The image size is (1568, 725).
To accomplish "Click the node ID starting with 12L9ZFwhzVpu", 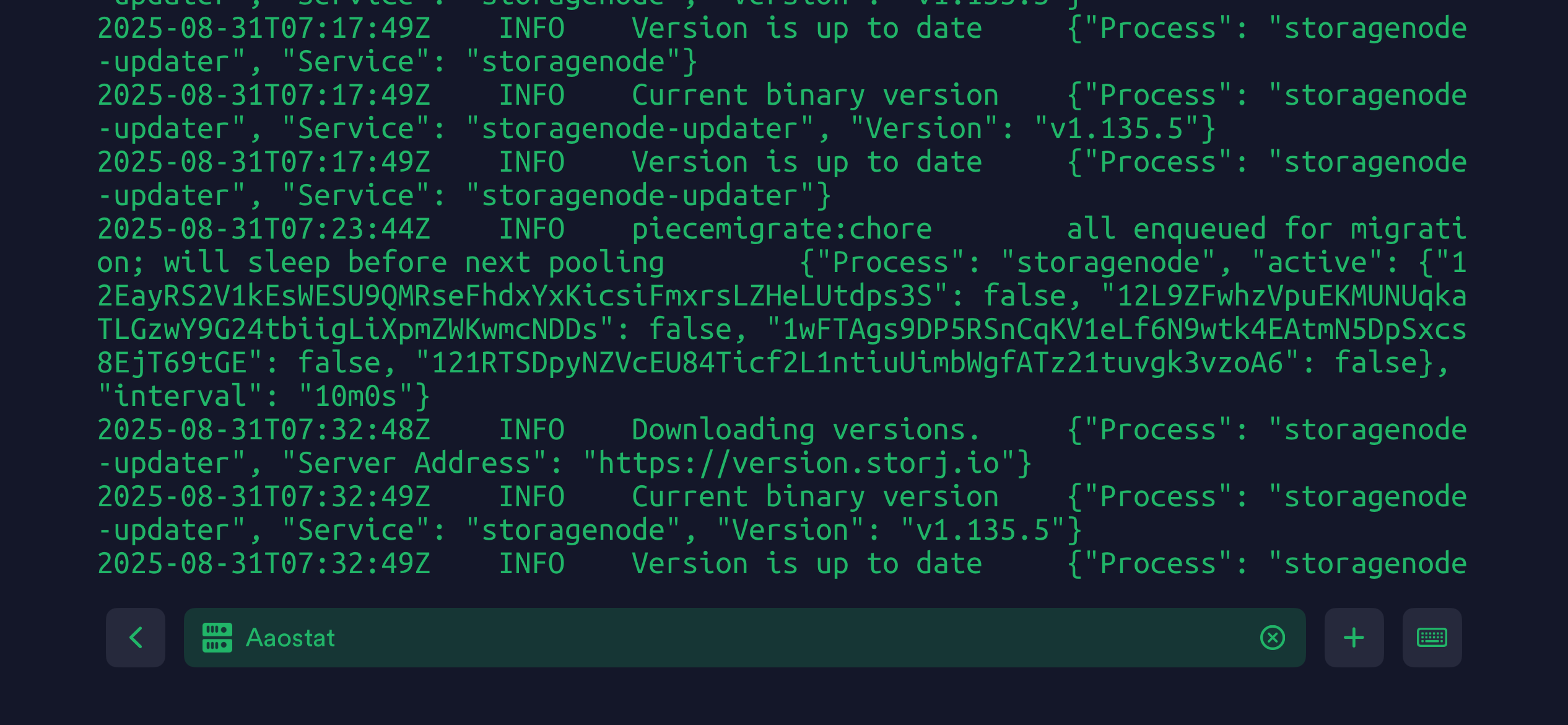I will tap(1292, 296).
